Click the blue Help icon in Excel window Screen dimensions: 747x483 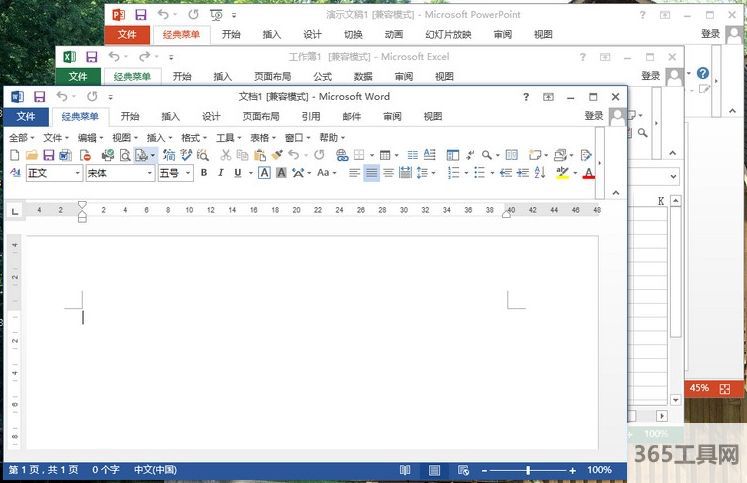click(703, 73)
